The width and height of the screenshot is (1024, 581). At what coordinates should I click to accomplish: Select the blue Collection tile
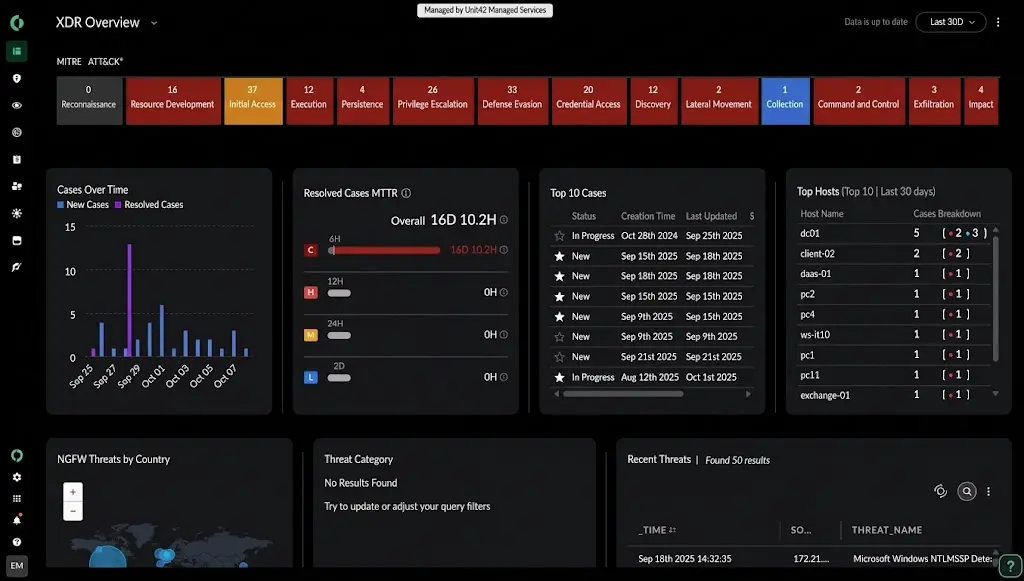(786, 101)
